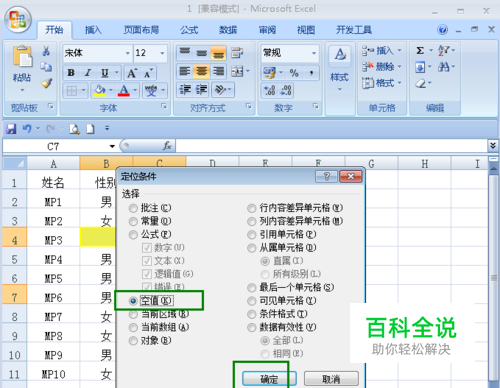
Task: Center text horizontally in cell
Action: pyautogui.click(x=202, y=71)
